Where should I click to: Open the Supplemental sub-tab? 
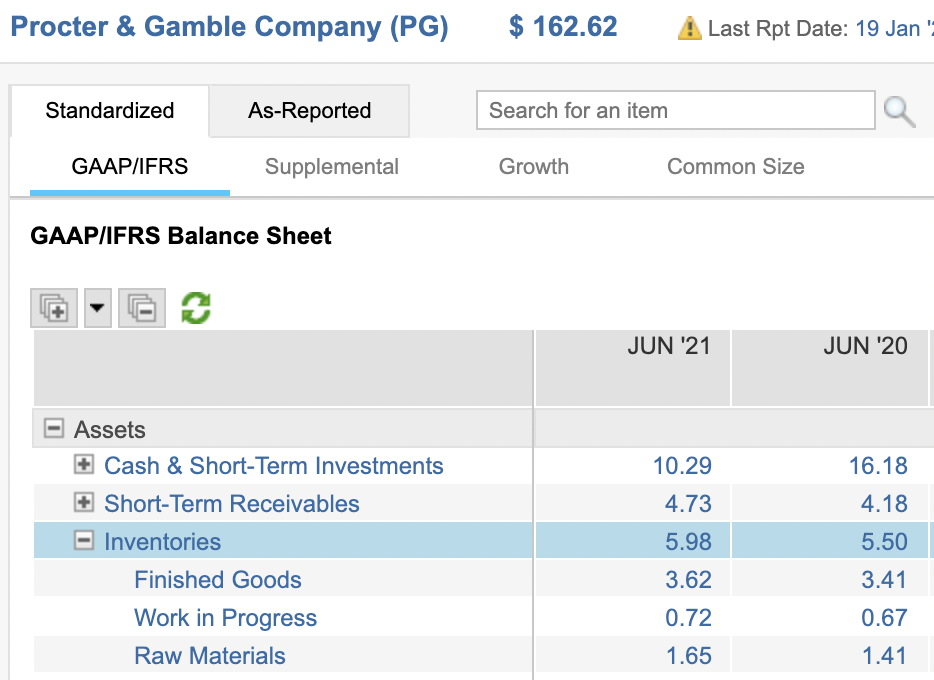click(x=331, y=167)
